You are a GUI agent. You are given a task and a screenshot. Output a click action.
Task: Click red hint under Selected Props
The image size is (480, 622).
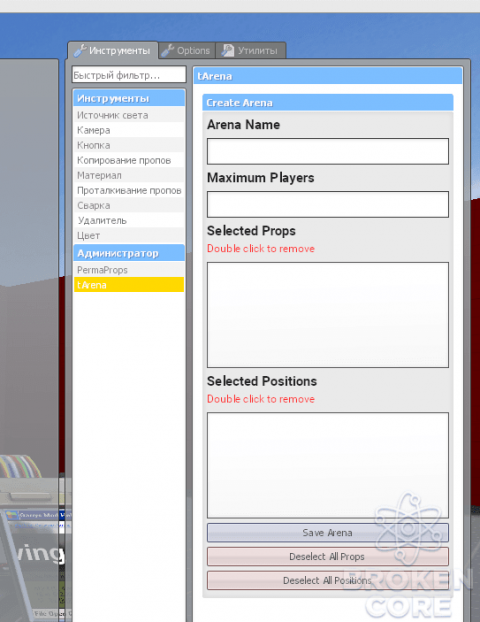point(261,249)
